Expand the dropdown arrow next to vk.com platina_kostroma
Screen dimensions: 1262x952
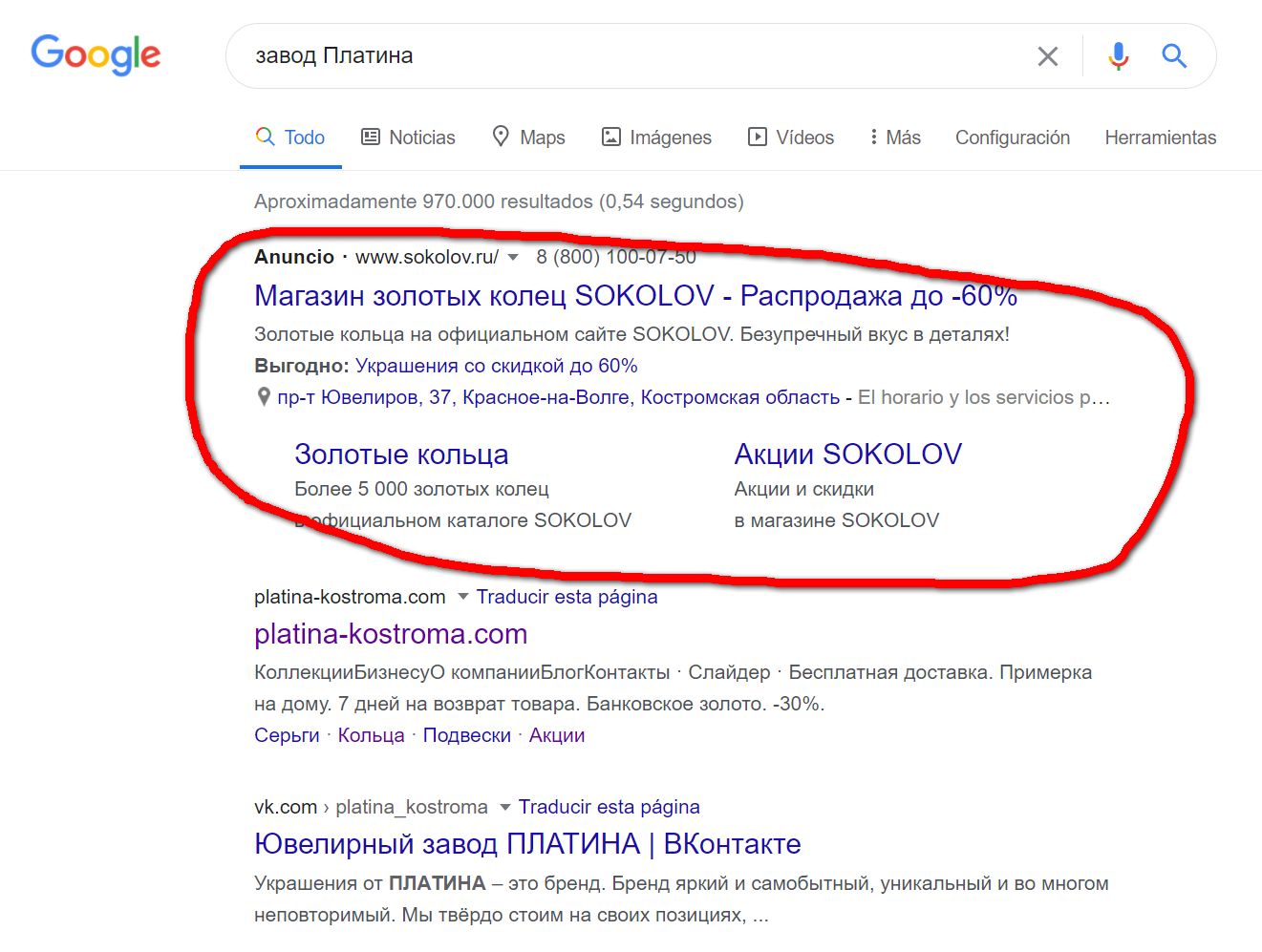505,808
